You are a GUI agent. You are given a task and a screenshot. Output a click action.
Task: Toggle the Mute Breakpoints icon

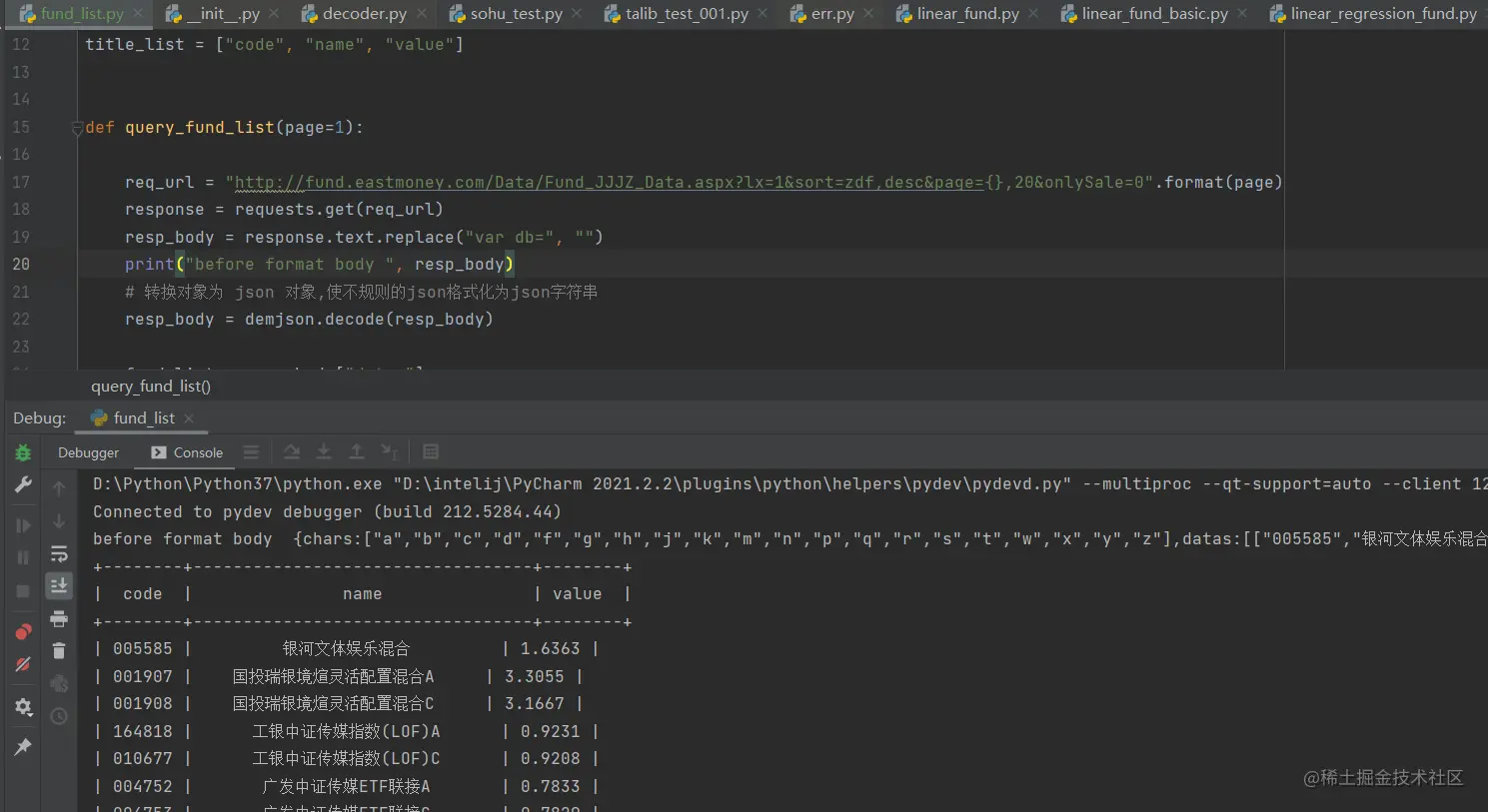click(23, 664)
